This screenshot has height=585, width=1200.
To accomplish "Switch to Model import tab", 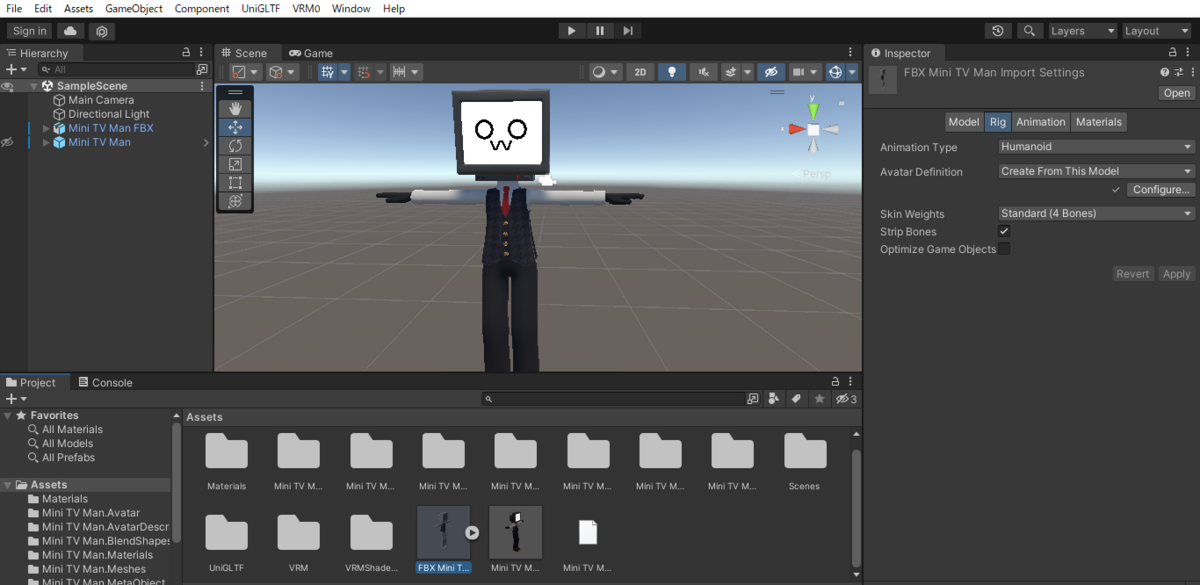I will pos(964,122).
